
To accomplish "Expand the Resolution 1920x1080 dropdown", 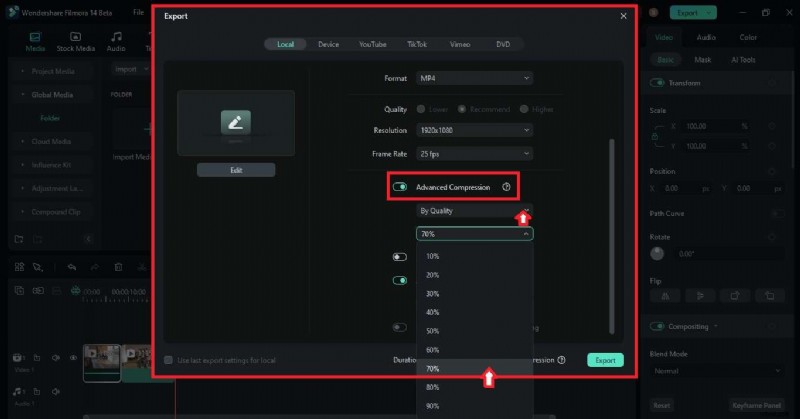I will coord(474,130).
